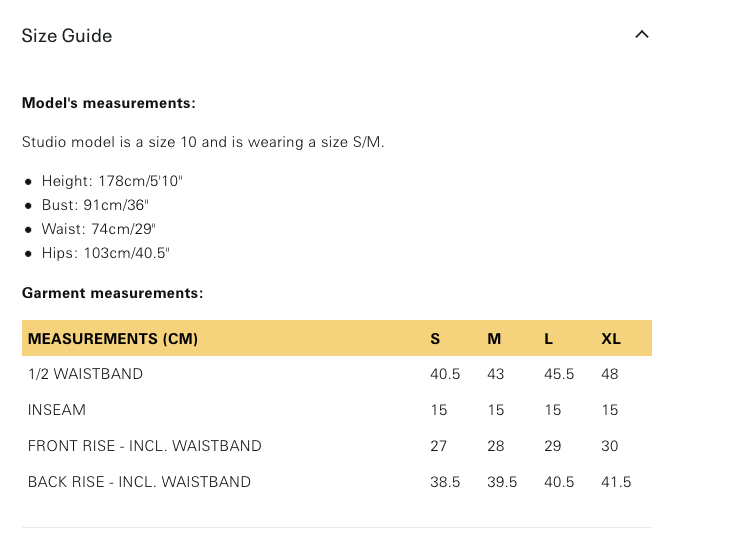Select the INSEAM row label
The width and height of the screenshot is (752, 558).
(x=57, y=410)
